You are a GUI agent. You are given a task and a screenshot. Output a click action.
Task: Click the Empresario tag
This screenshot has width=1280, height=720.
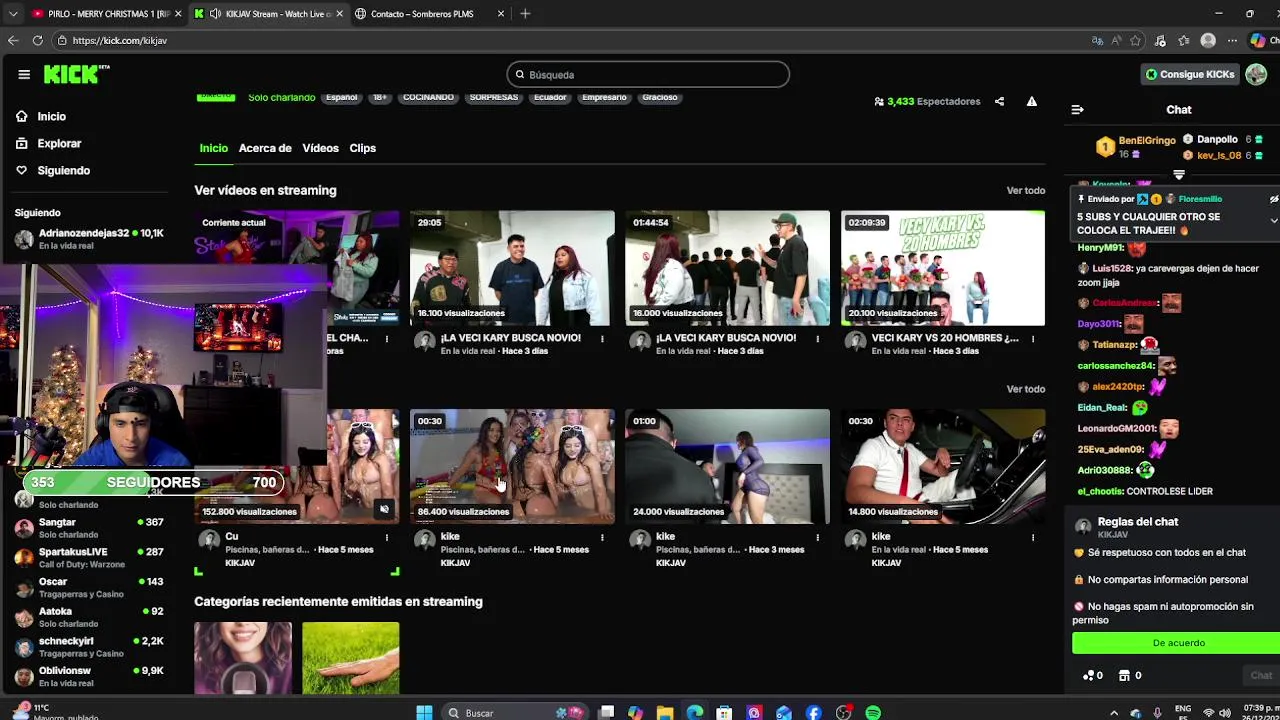pos(604,97)
